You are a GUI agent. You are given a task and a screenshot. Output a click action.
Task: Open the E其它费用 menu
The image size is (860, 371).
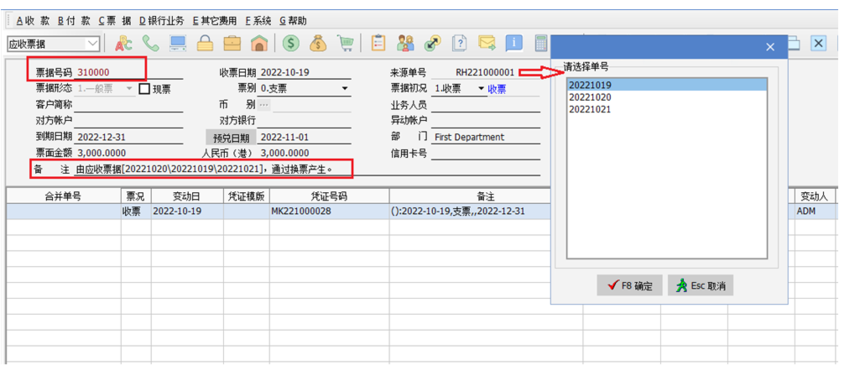[214, 21]
